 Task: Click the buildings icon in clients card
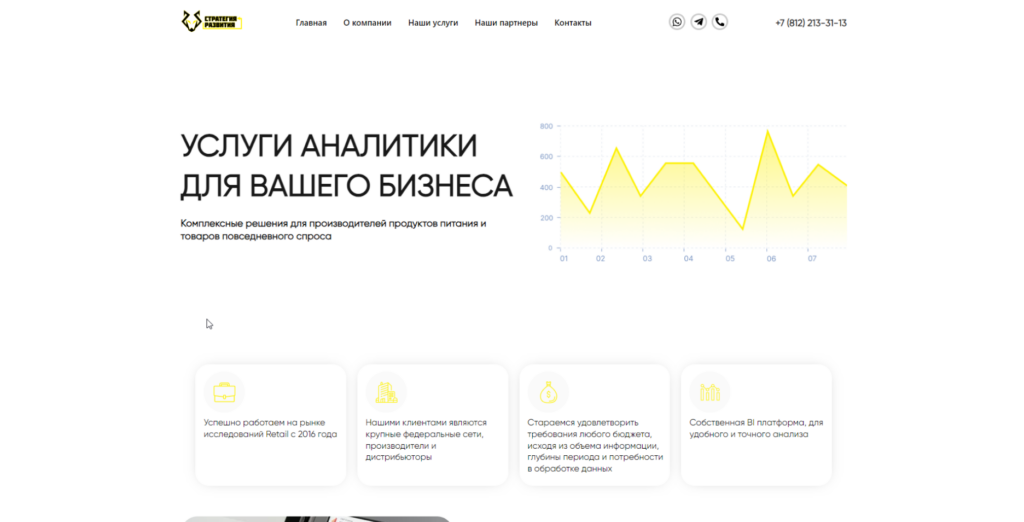point(386,392)
